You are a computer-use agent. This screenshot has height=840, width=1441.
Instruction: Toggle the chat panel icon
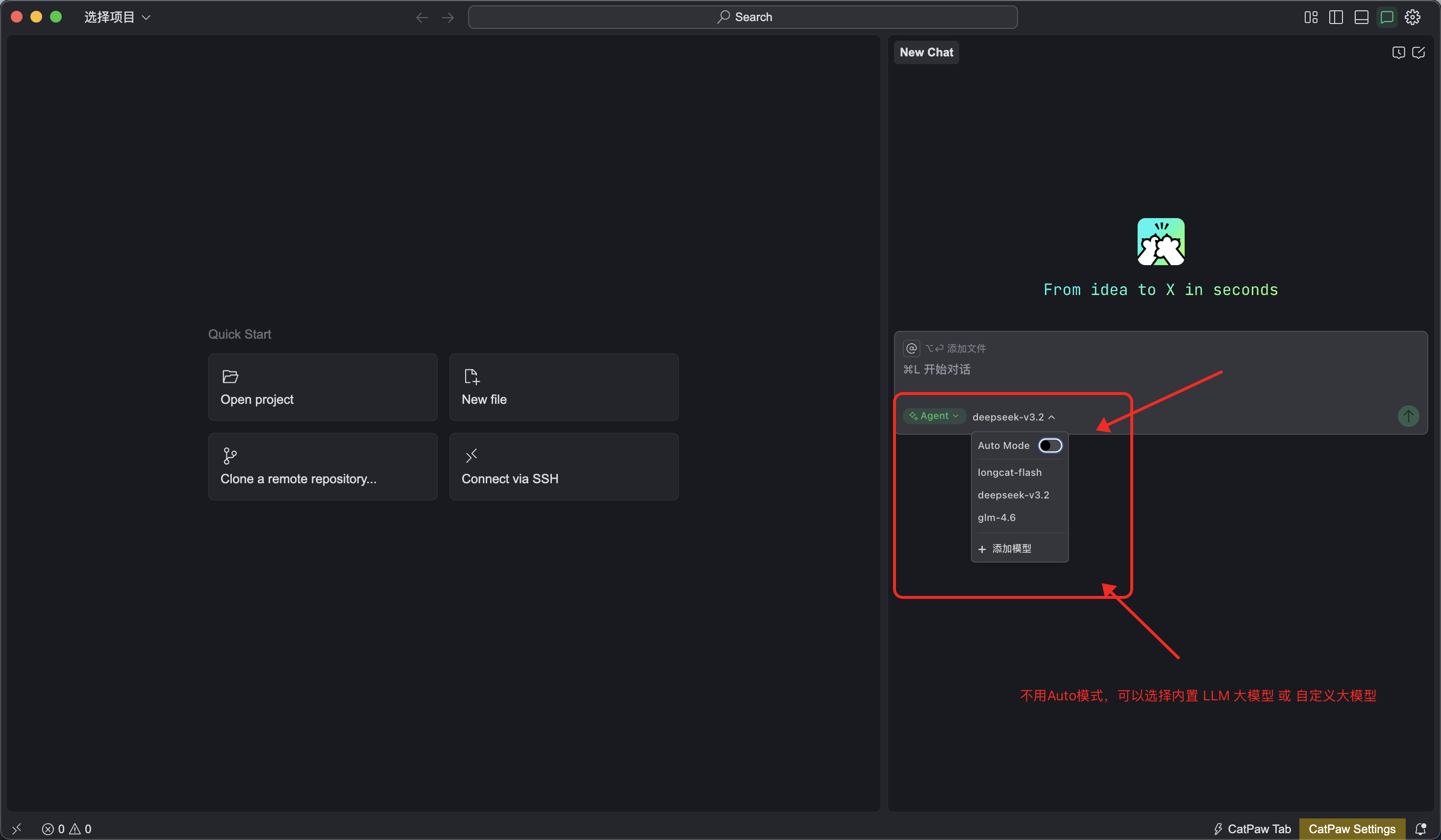(1387, 17)
